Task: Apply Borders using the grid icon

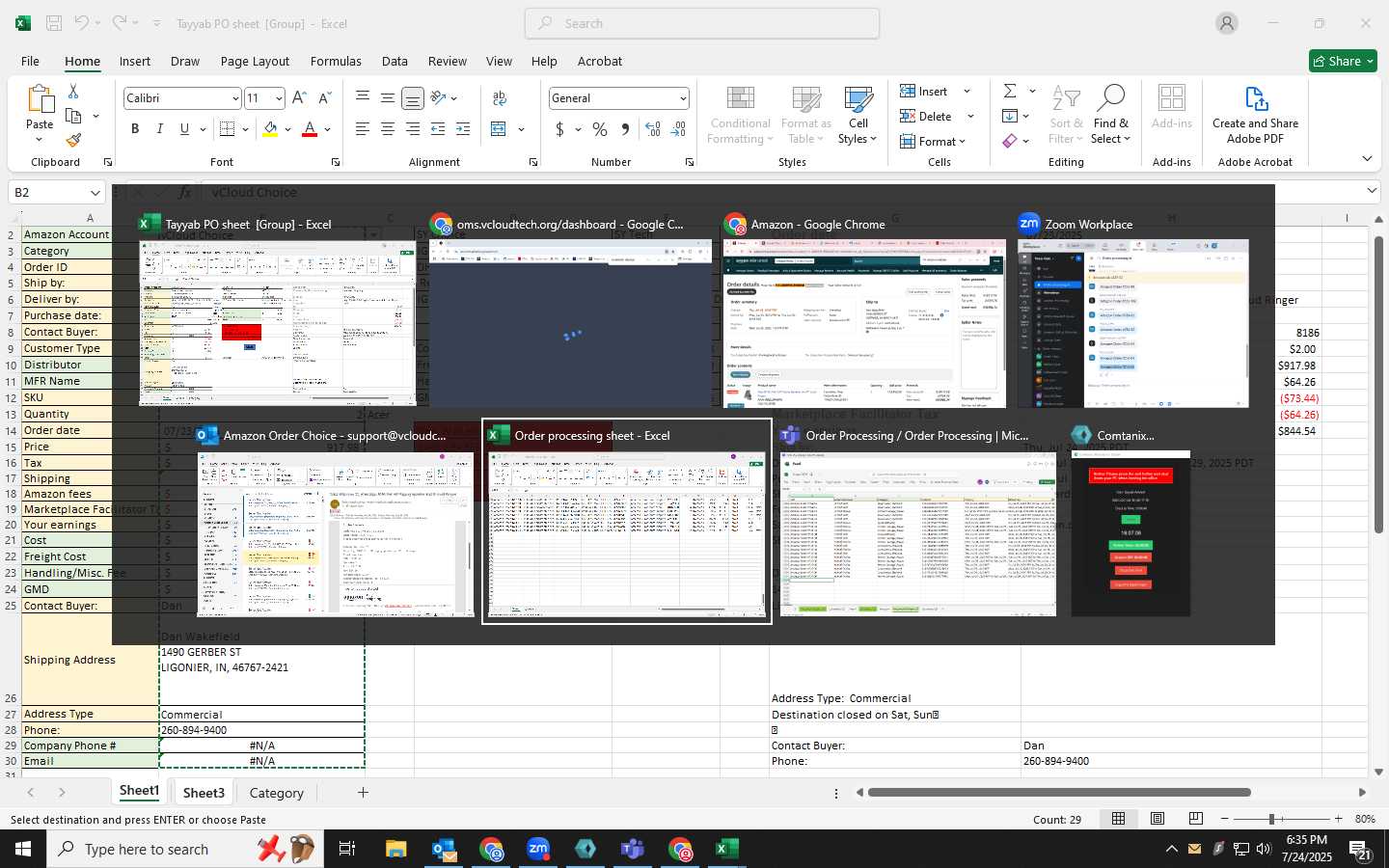Action: pos(227,129)
